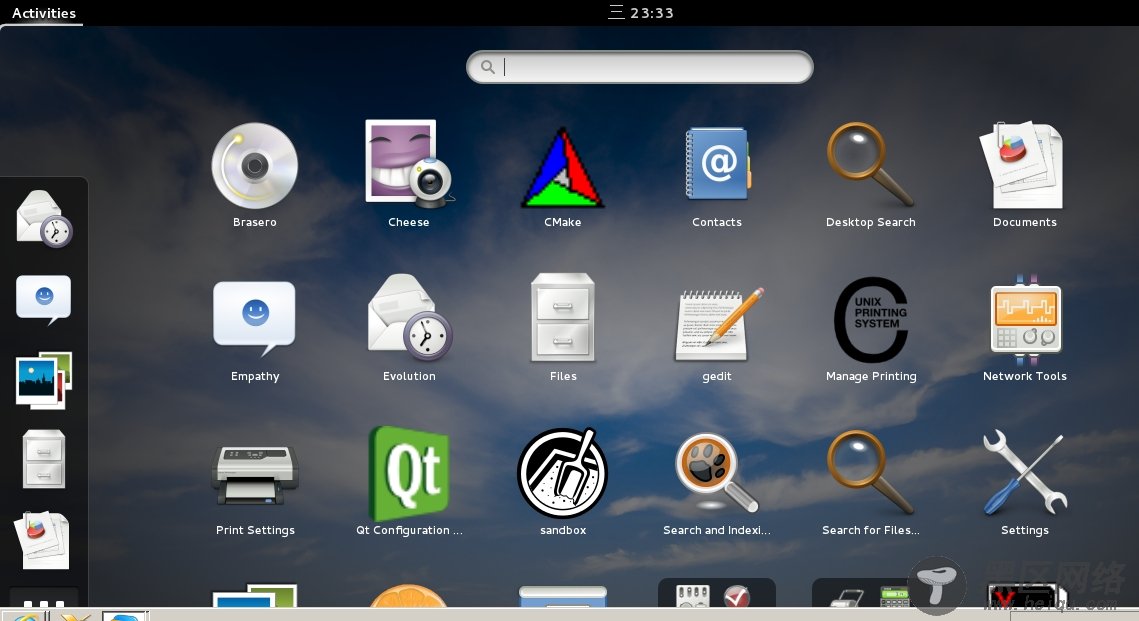The width and height of the screenshot is (1139, 621).
Task: Open the Contacts address book
Action: click(x=717, y=164)
